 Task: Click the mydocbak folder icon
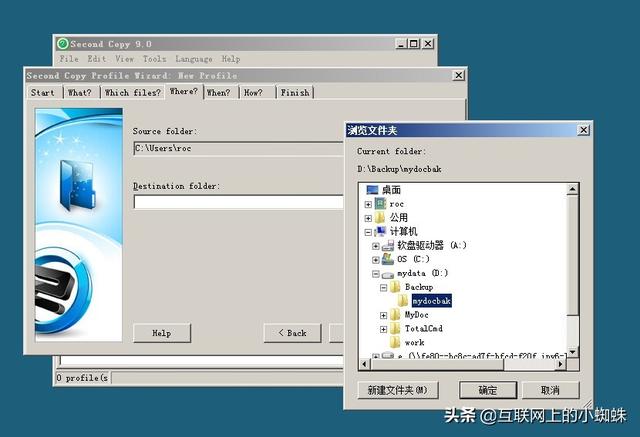click(x=403, y=301)
